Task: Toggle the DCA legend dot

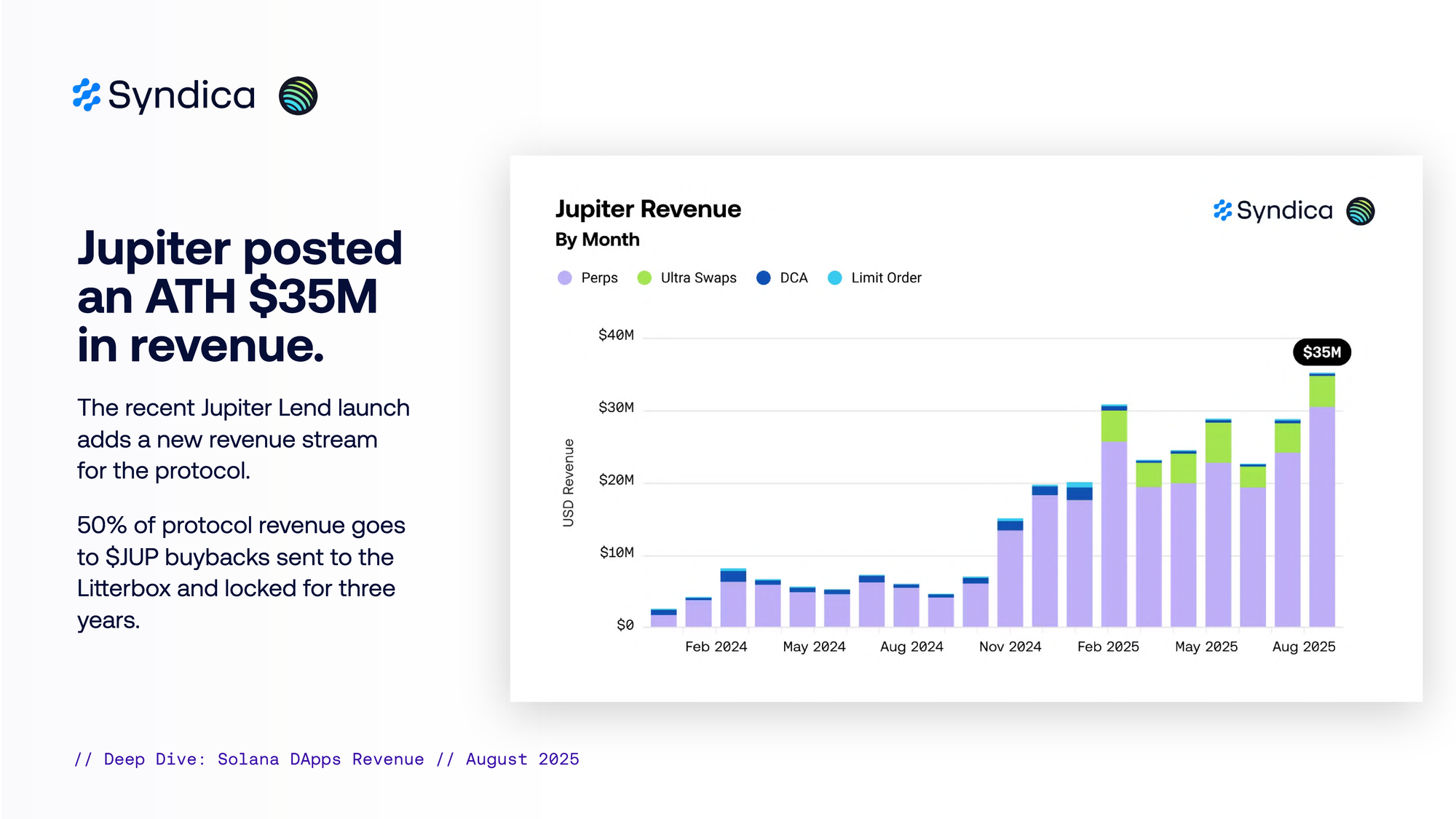Action: click(x=763, y=278)
